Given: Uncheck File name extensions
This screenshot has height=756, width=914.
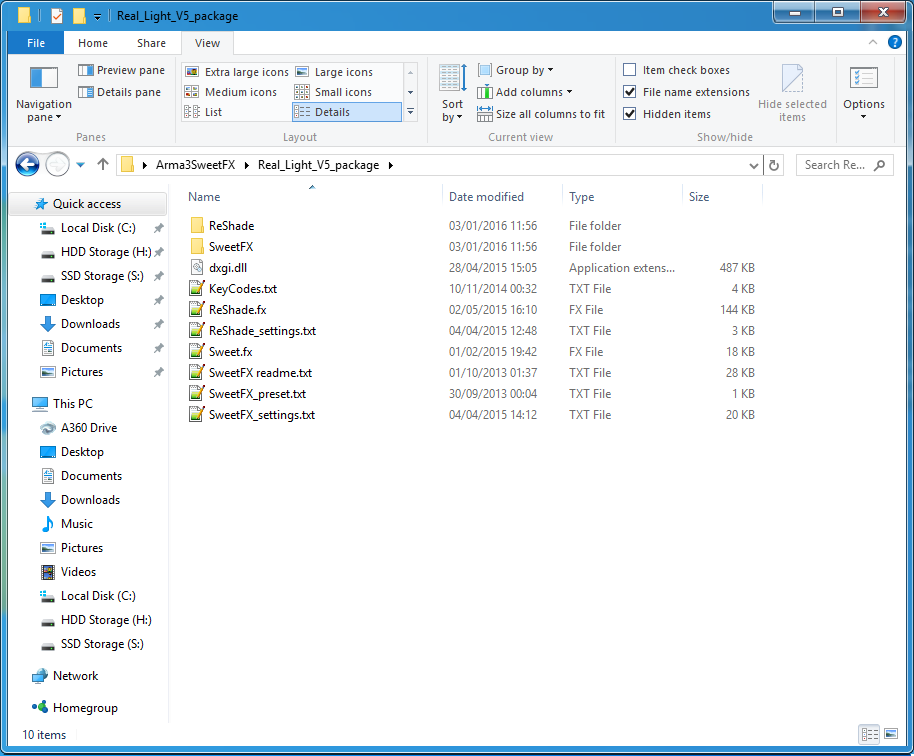Looking at the screenshot, I should 630,92.
